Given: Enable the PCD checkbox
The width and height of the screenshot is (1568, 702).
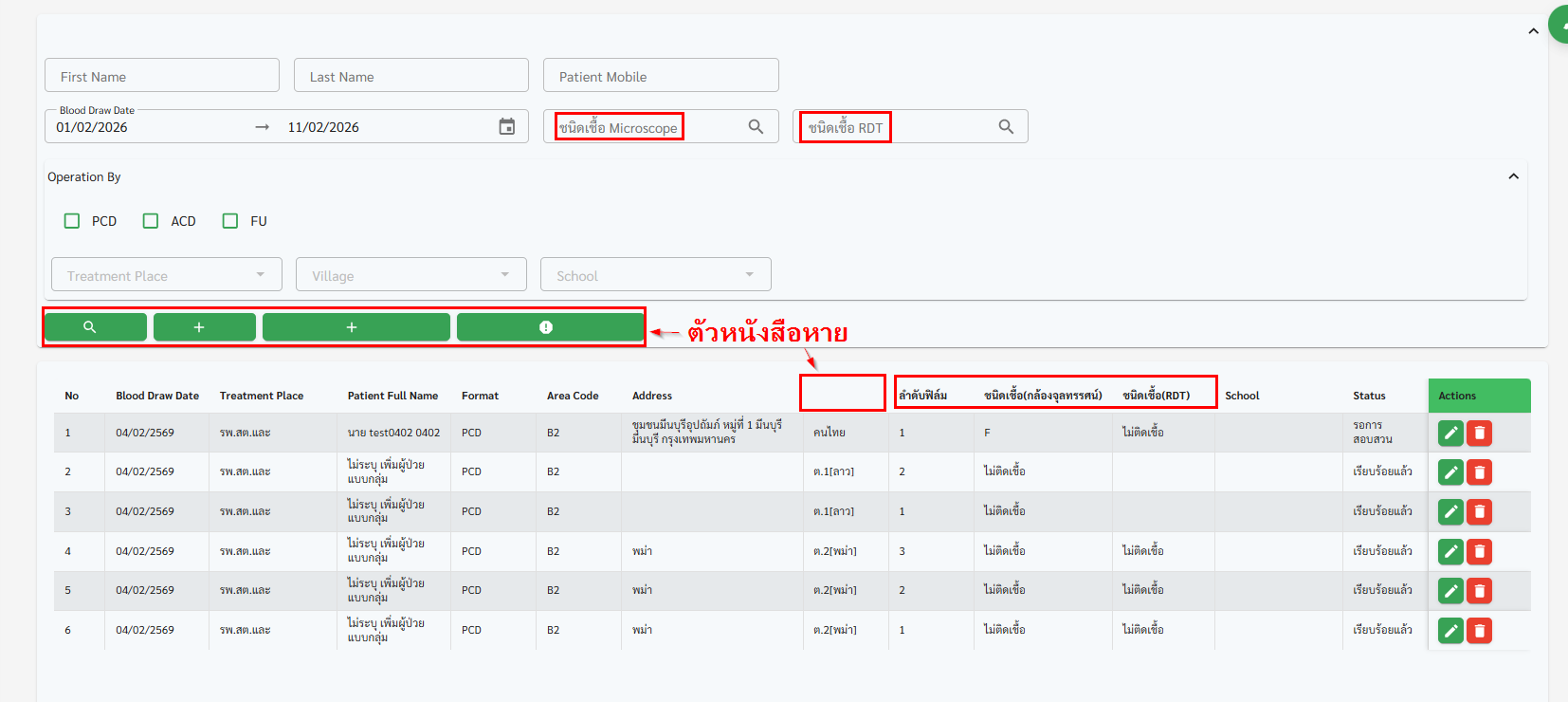Looking at the screenshot, I should click(72, 221).
